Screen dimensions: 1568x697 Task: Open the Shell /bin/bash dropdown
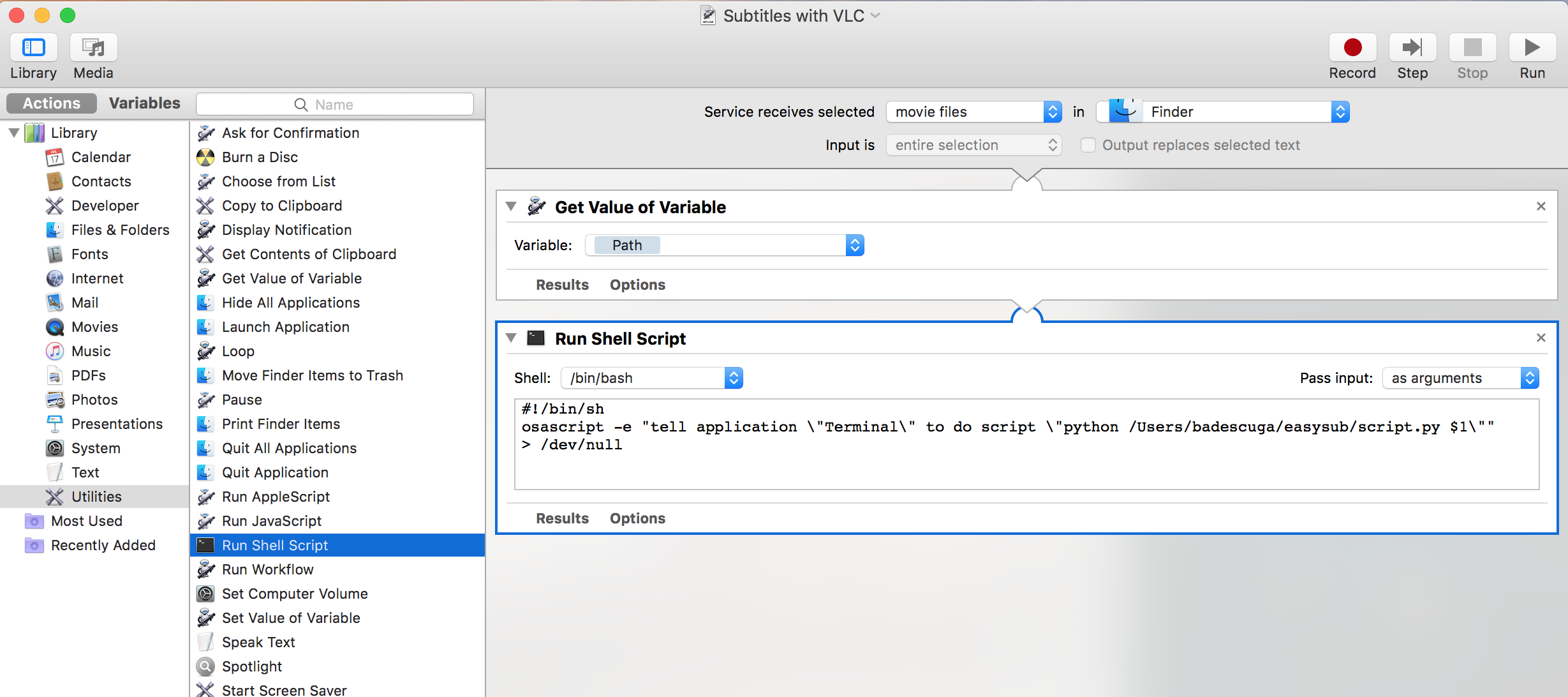(x=651, y=378)
